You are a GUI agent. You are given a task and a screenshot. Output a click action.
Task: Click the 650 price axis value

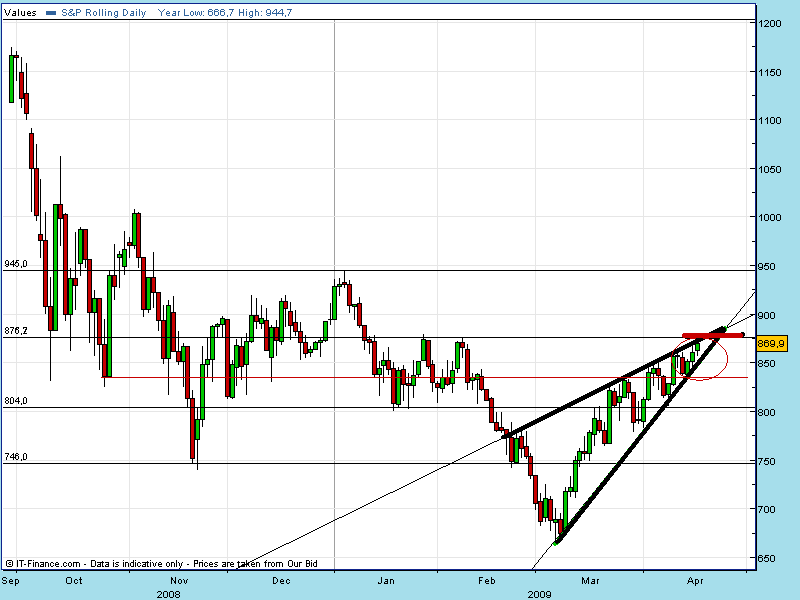(x=767, y=558)
